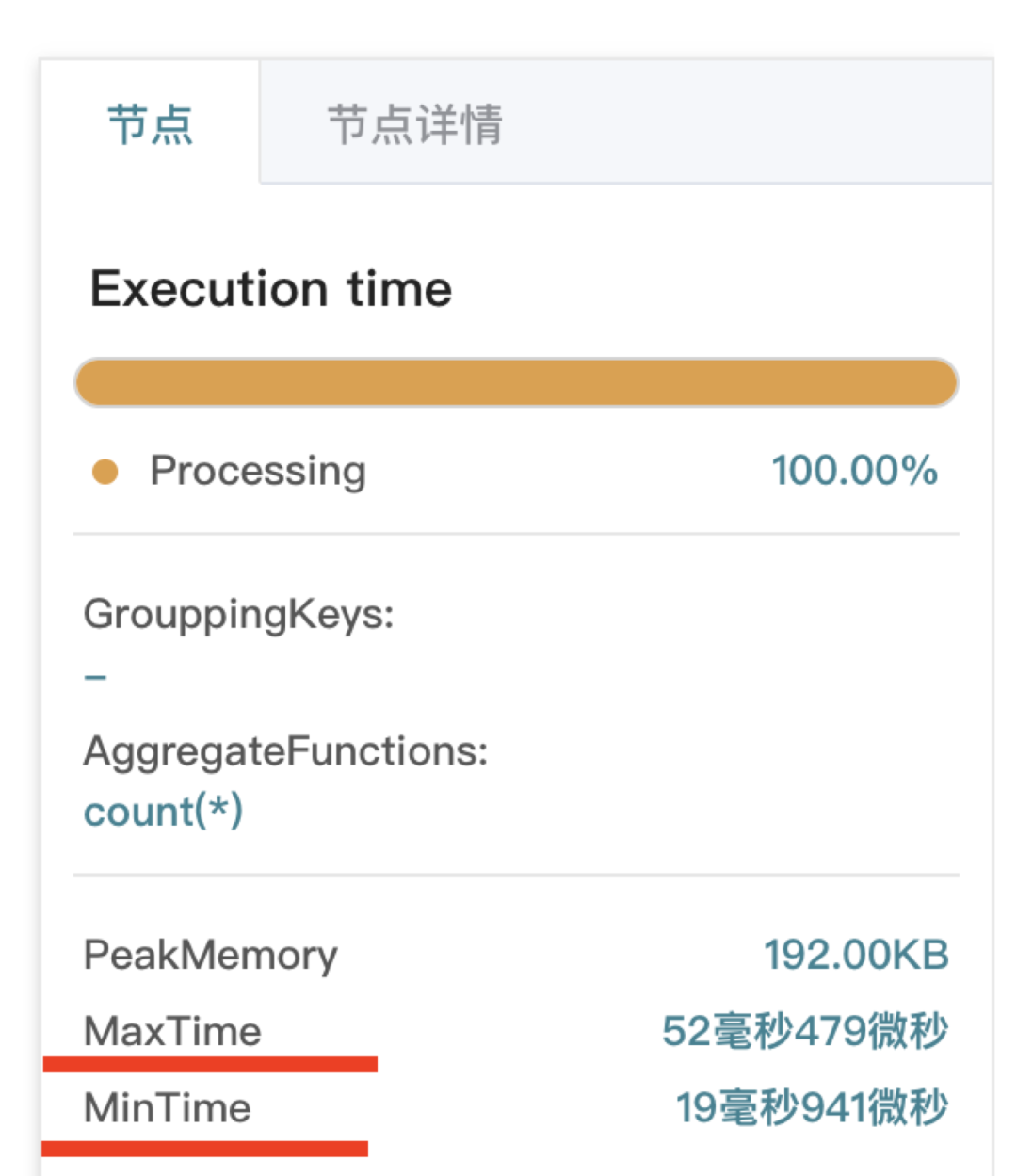
Task: Click the red underline beneath MaxTime
Action: point(209,1064)
